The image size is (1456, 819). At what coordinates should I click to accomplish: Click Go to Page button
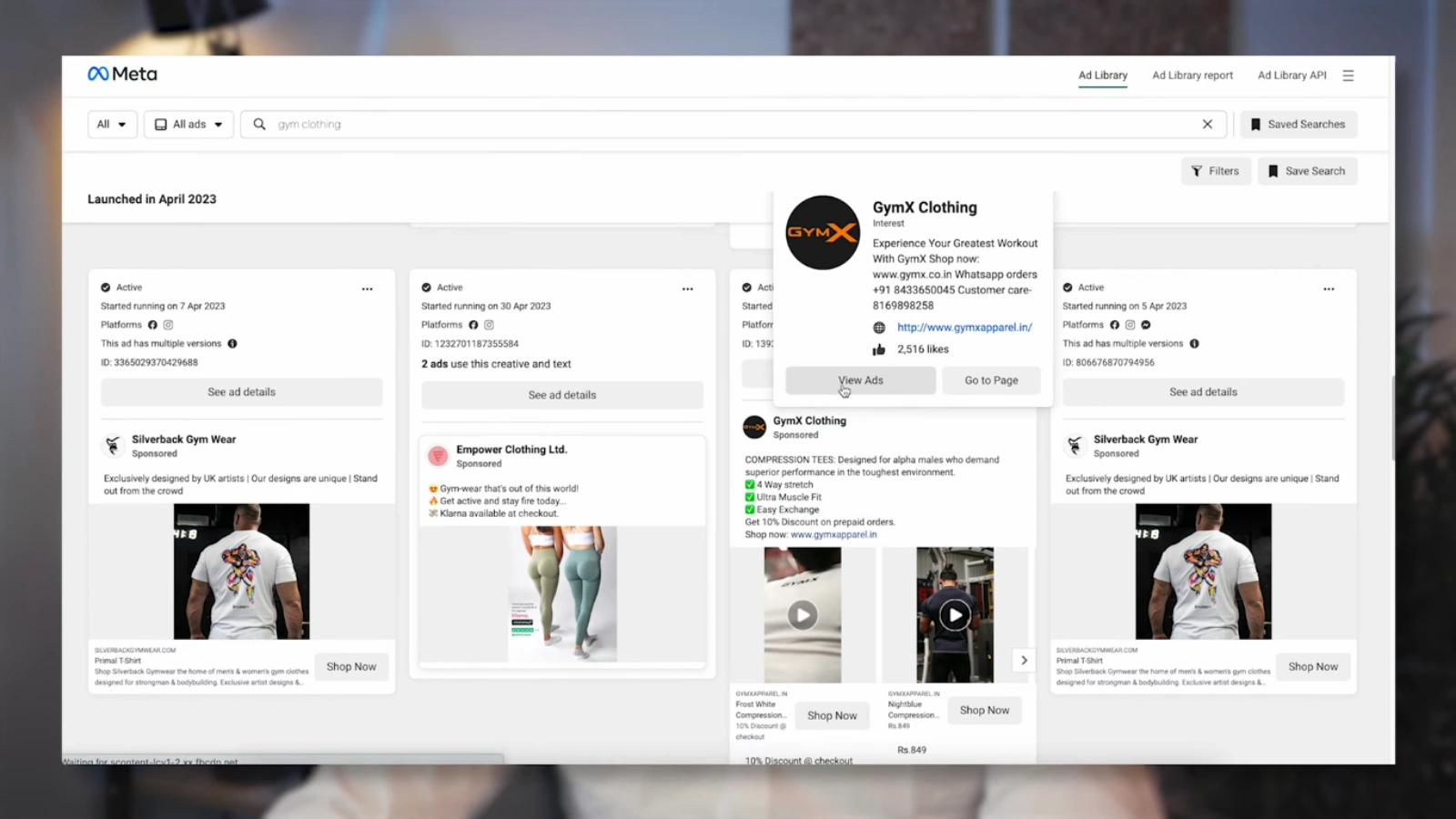991,380
